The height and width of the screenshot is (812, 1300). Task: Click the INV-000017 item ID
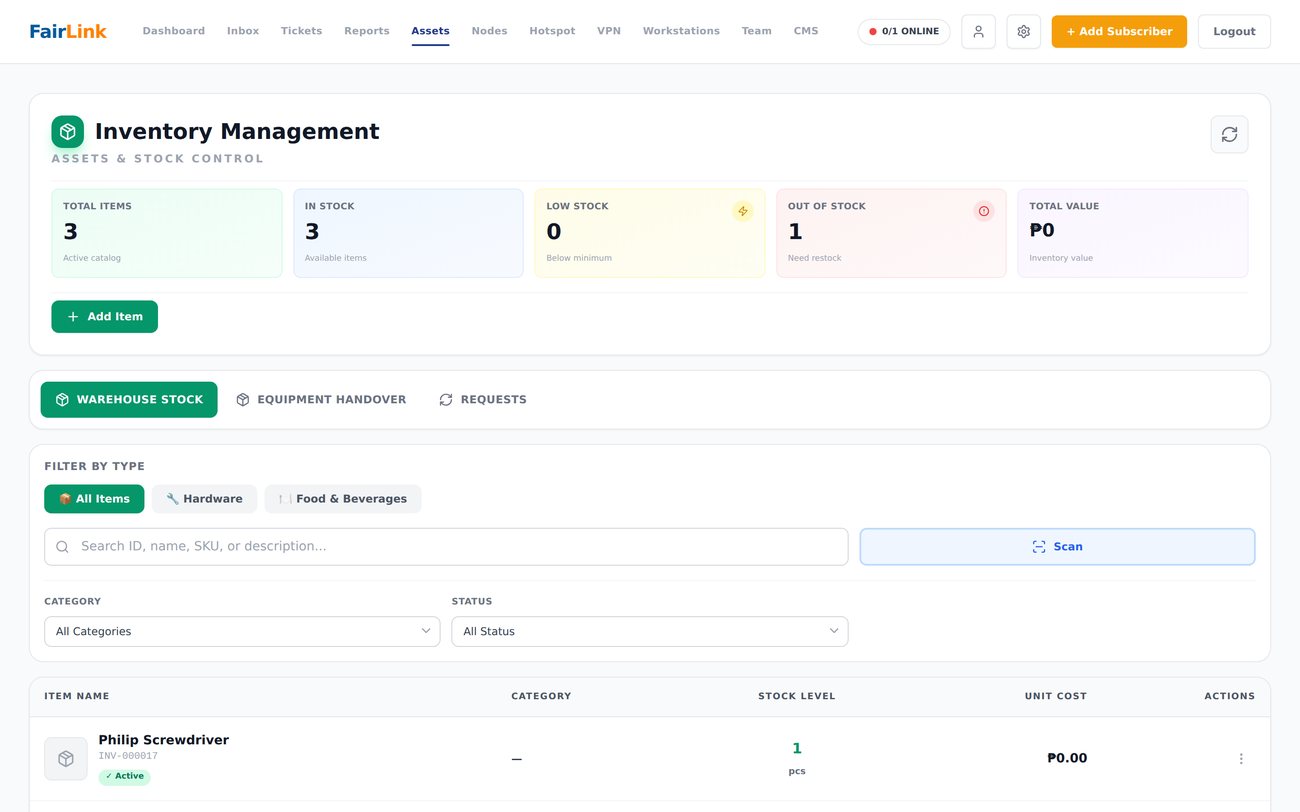128,756
